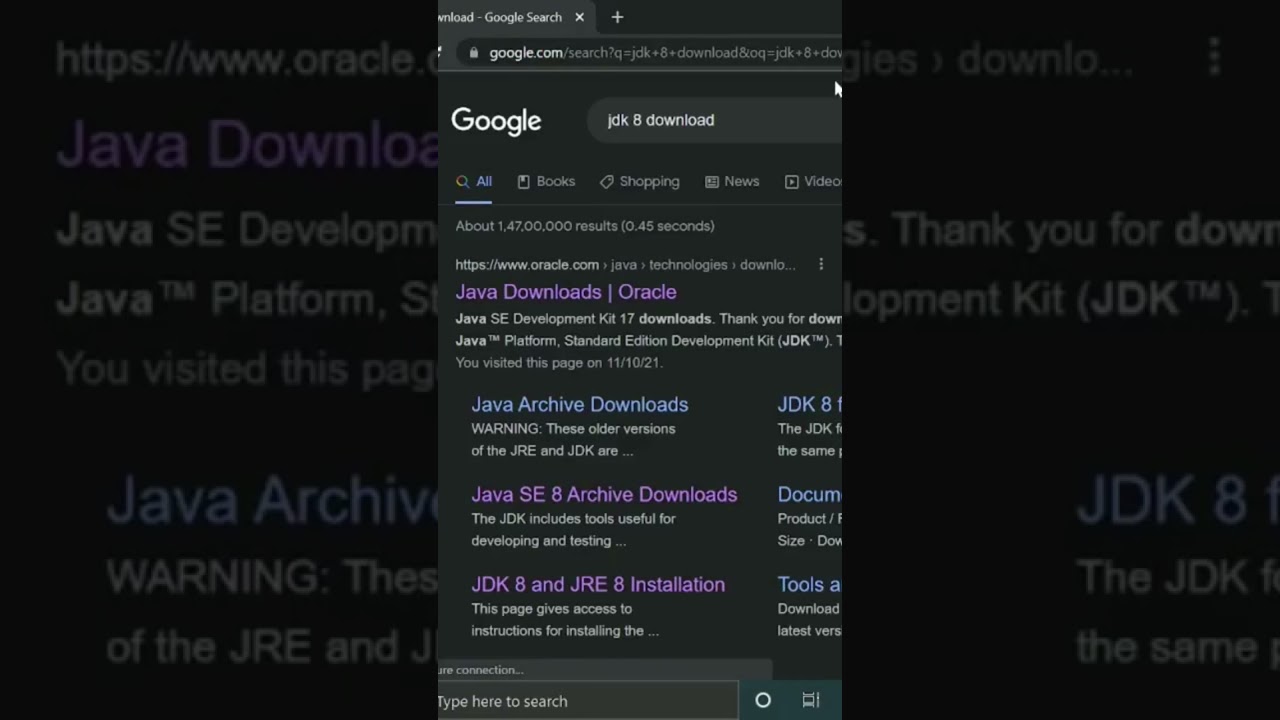The image size is (1280, 720).
Task: Open 'Java SE 8 Archive Downloads' sitelink
Action: pos(604,494)
